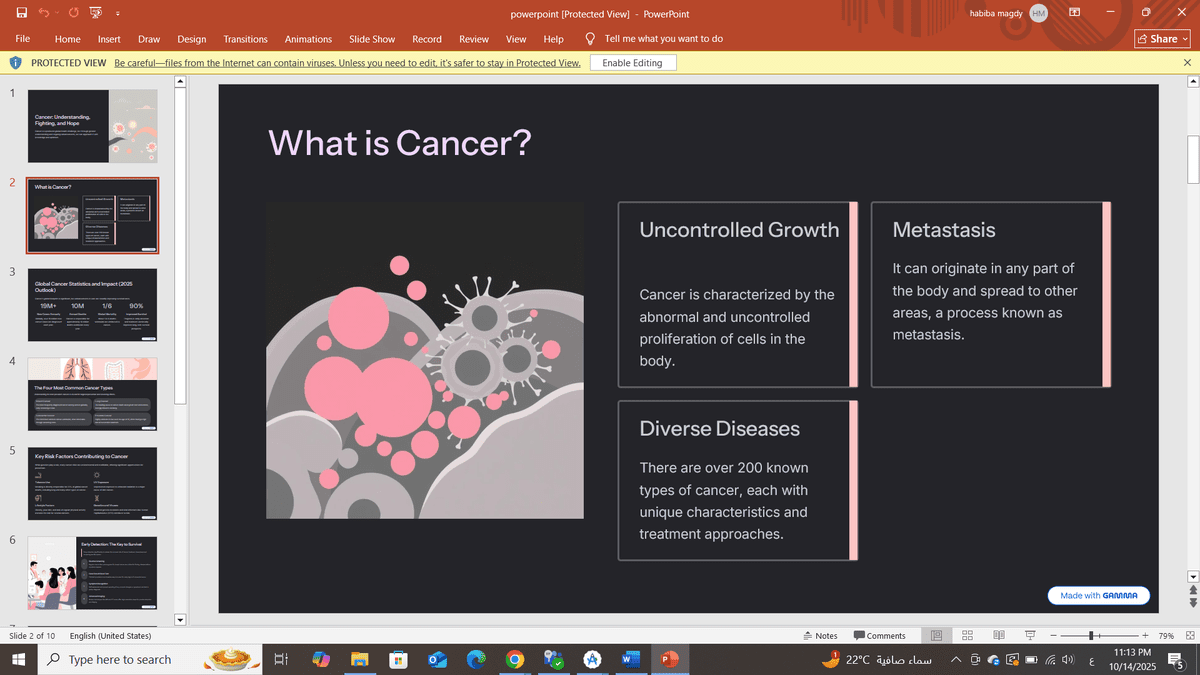The height and width of the screenshot is (675, 1200).
Task: Switch to Slide Sorter view
Action: pos(967,636)
